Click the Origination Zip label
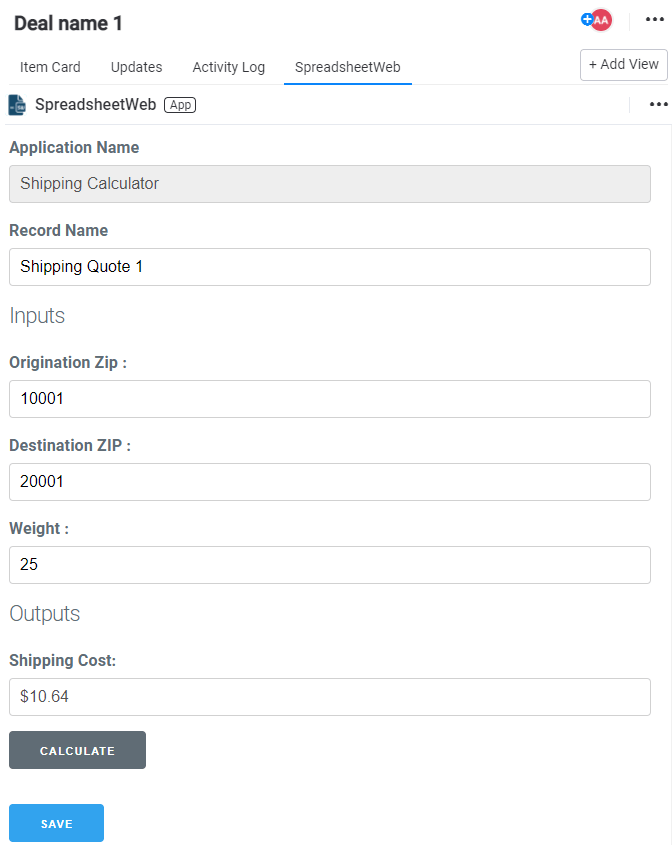The width and height of the screenshot is (672, 845). 68,362
